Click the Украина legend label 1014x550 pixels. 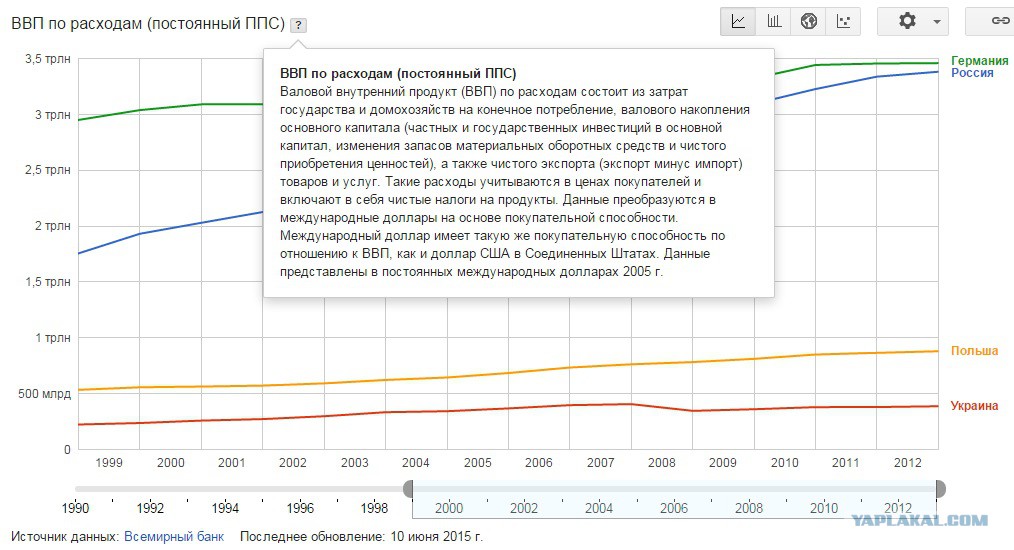tap(974, 406)
